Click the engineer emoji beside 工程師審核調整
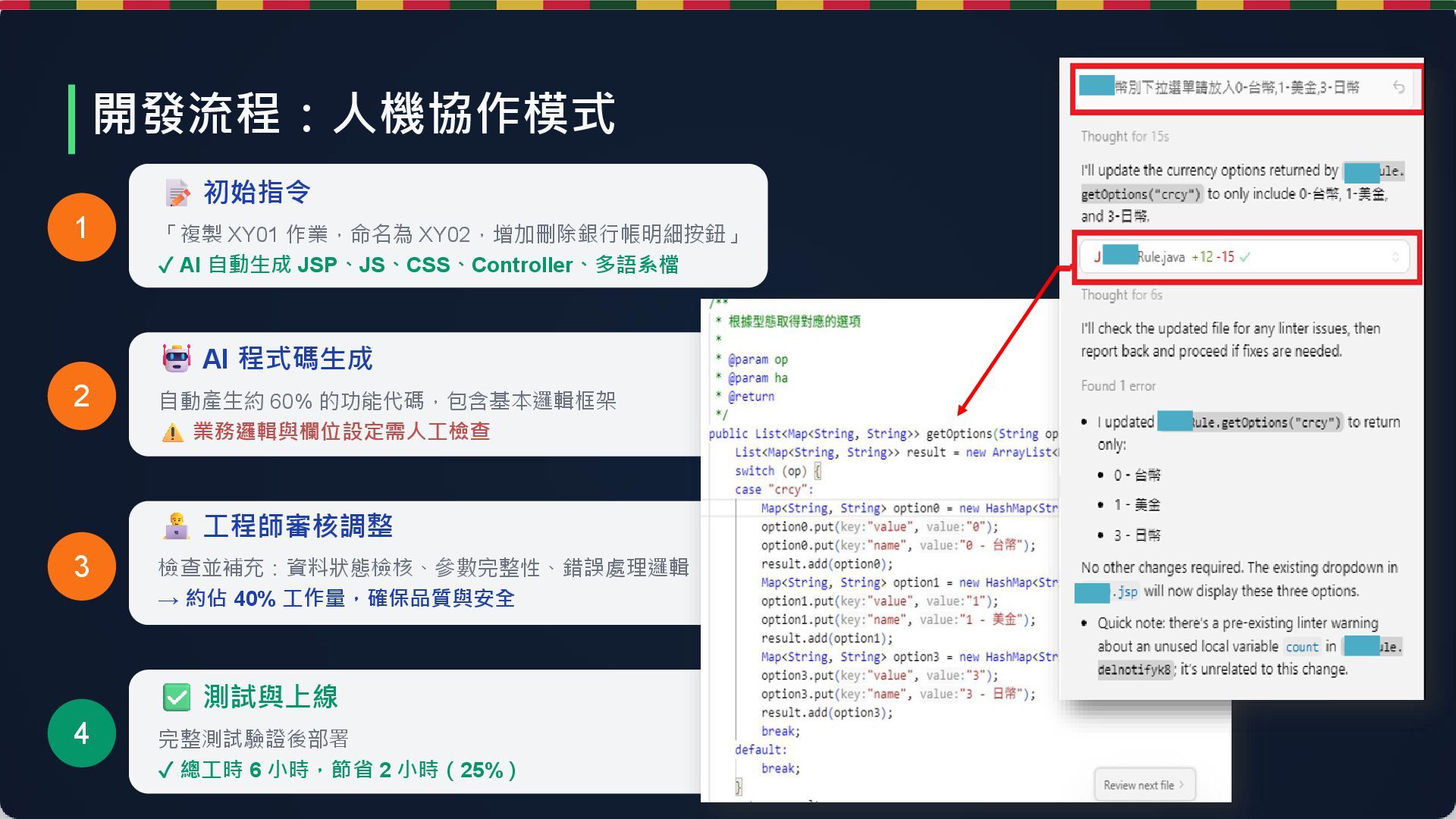Viewport: 1456px width, 819px height. (x=177, y=526)
